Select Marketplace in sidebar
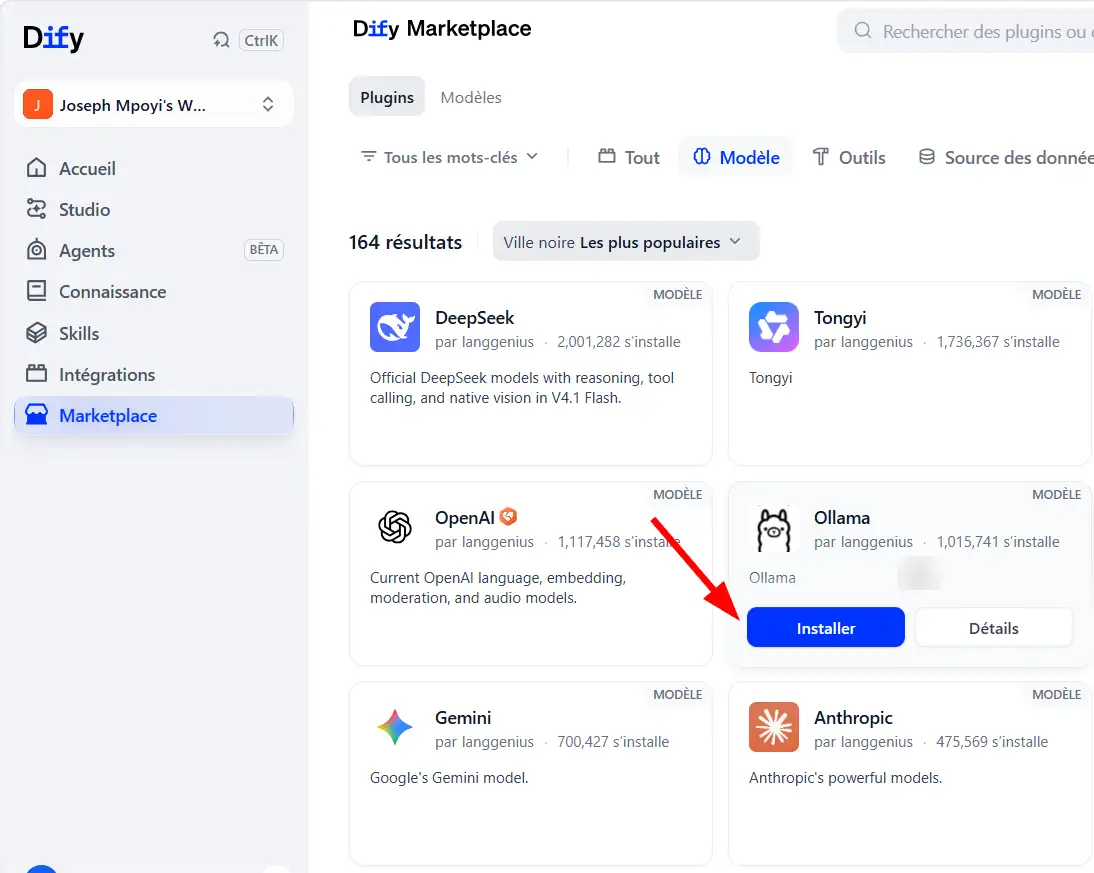1094x873 pixels. coord(153,415)
